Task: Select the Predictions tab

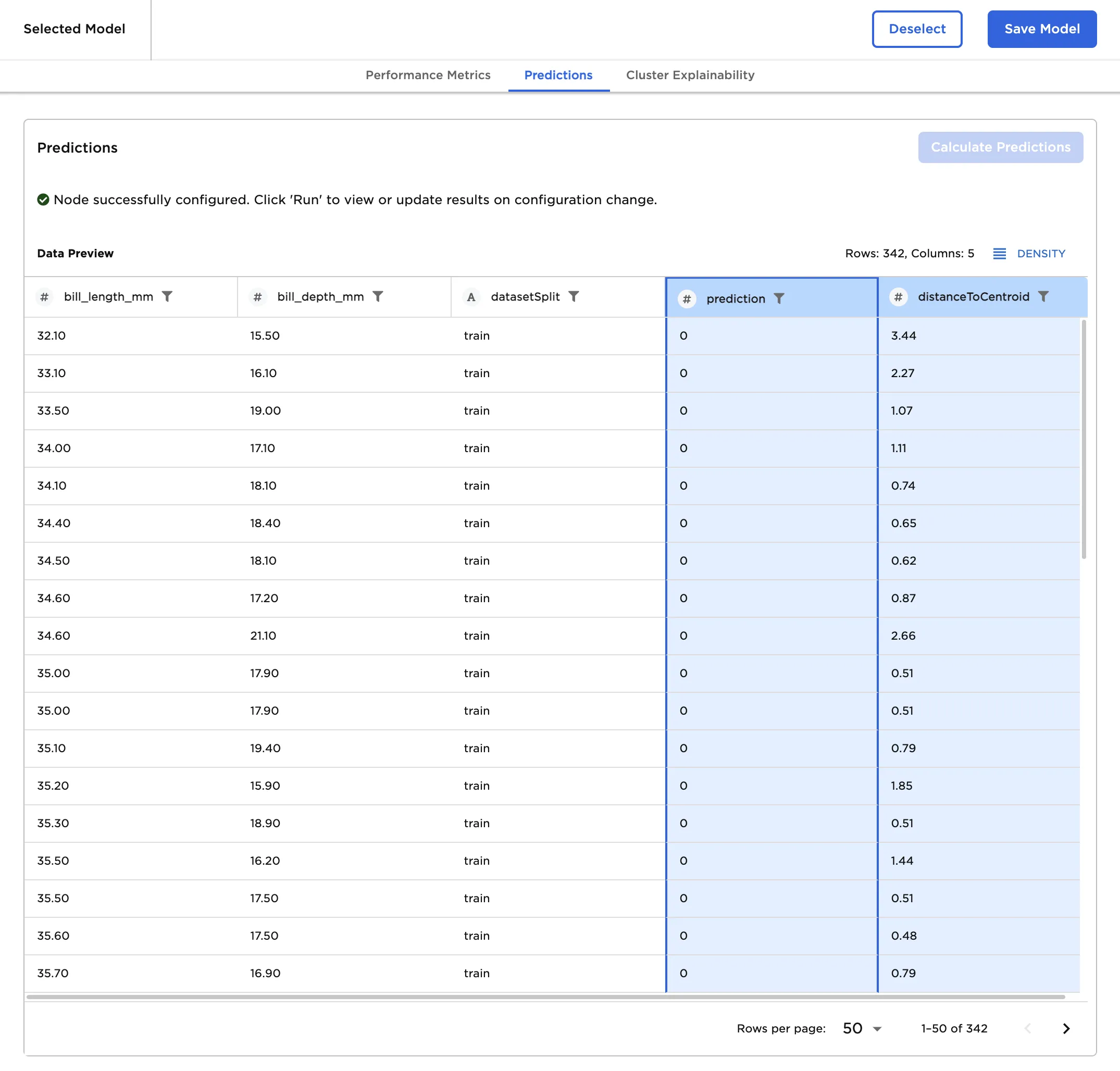Action: pyautogui.click(x=558, y=76)
